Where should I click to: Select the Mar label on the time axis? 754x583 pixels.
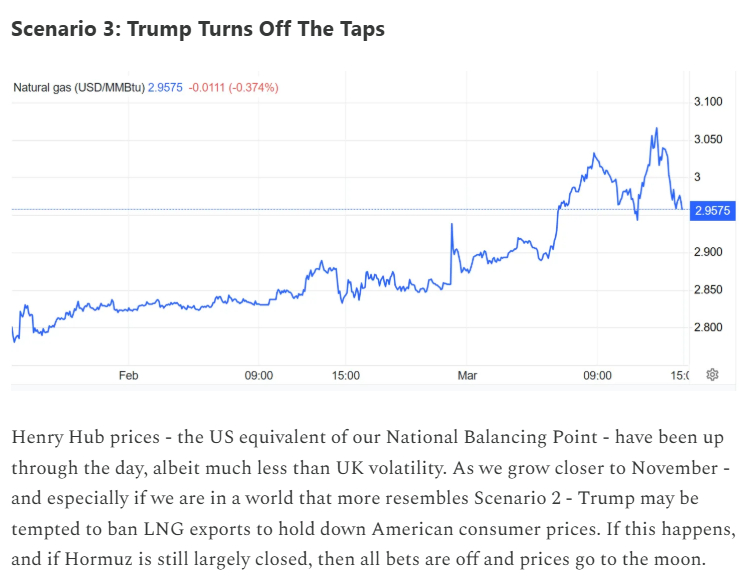coord(468,376)
